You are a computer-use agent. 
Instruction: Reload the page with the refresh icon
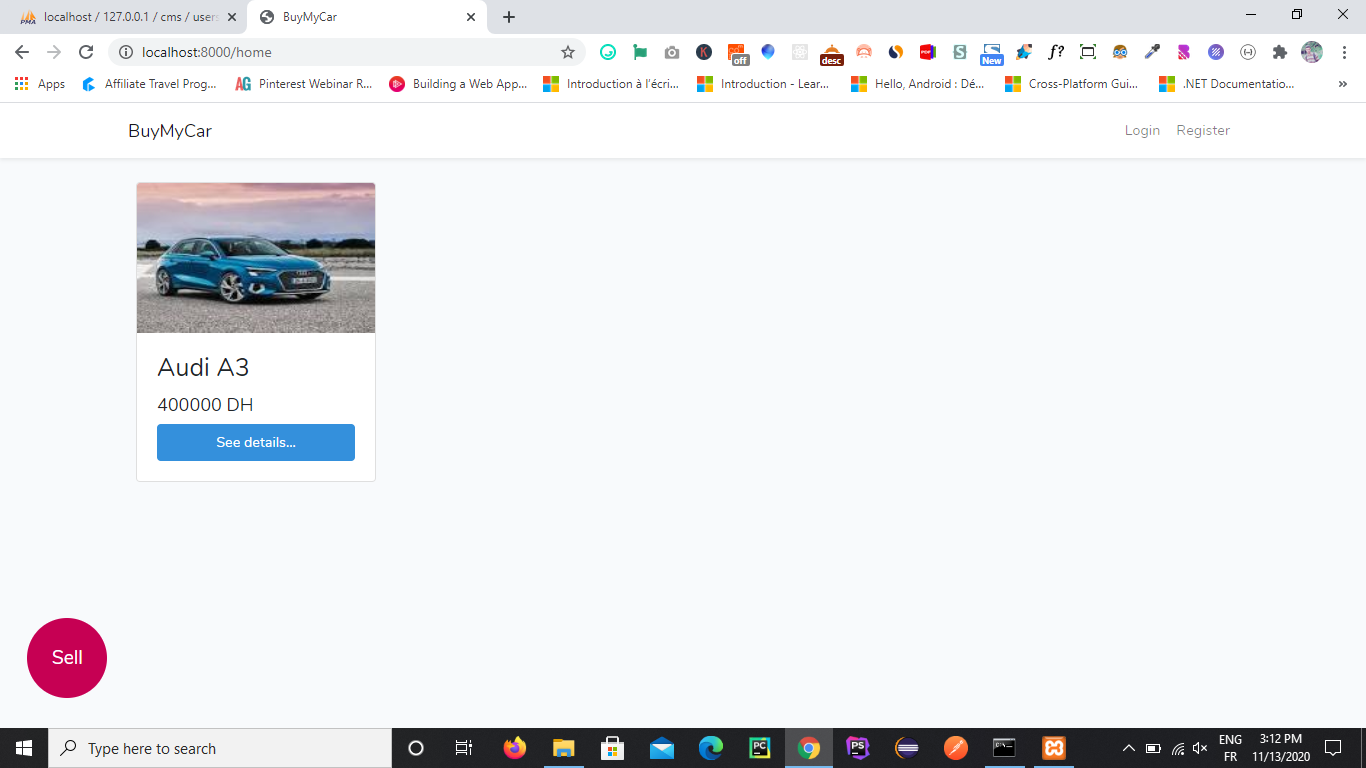click(86, 52)
